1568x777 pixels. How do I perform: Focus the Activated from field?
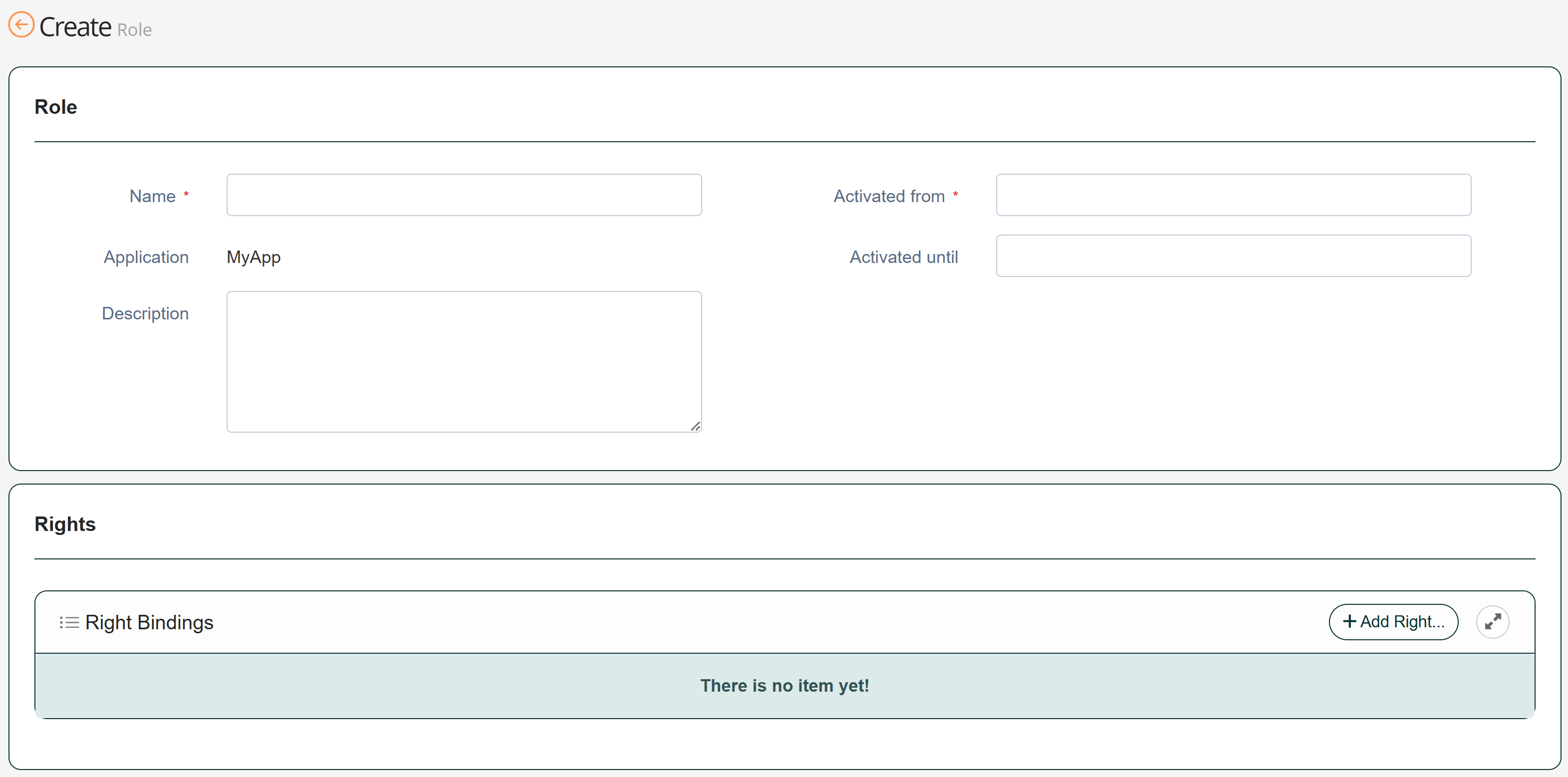pyautogui.click(x=1233, y=195)
